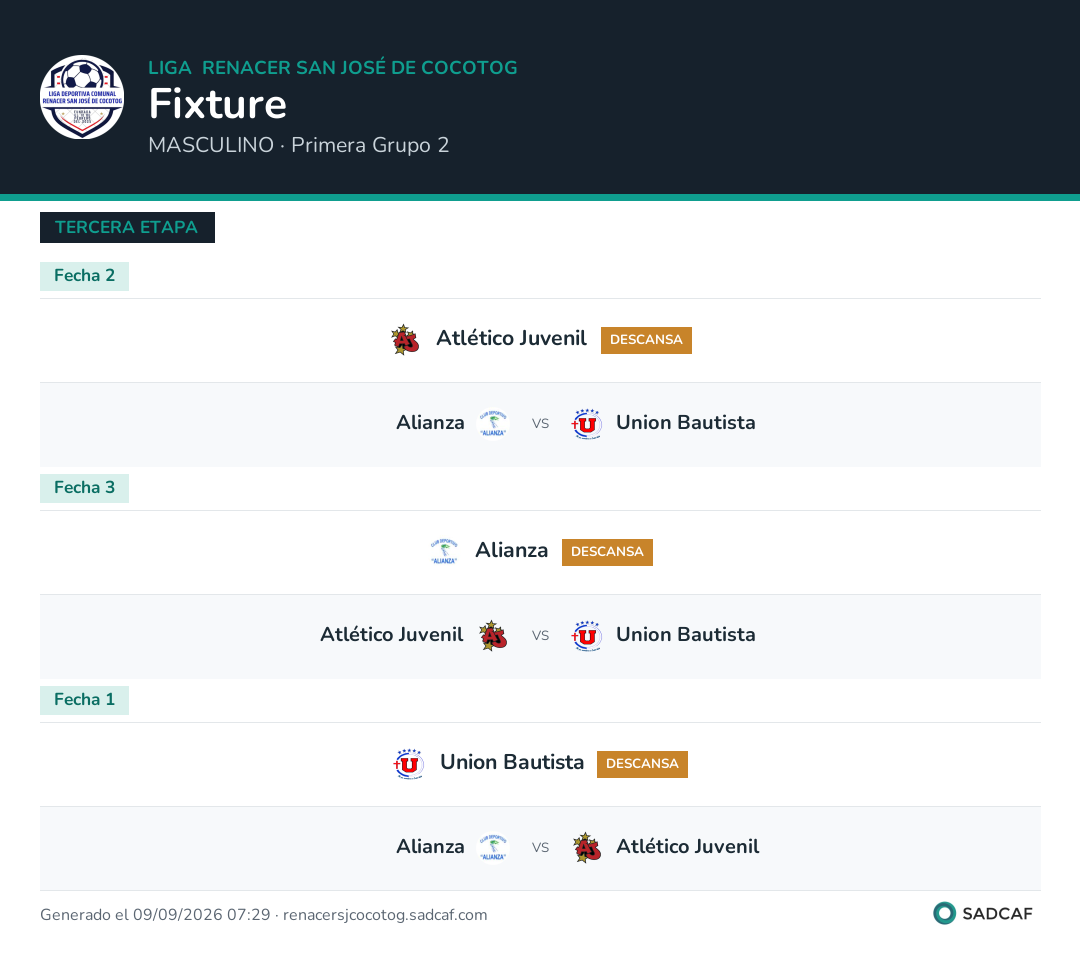Select the Fecha 1 label
Screen dimensions: 1080x966
pos(84,700)
